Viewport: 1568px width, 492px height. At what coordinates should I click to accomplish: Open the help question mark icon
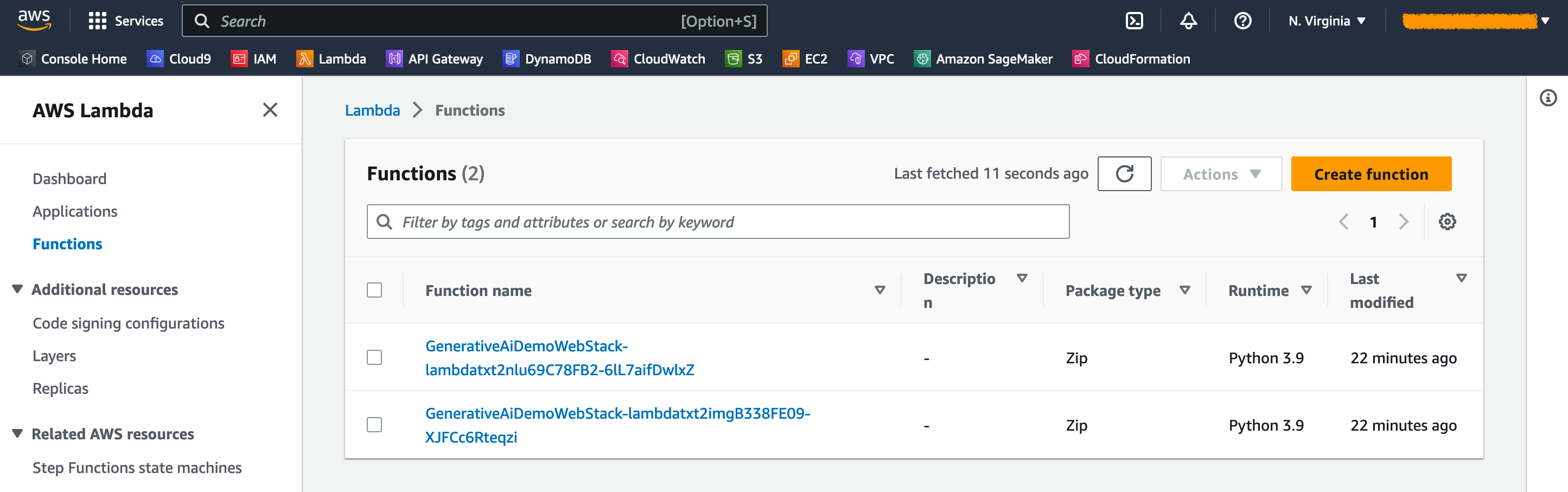pos(1242,21)
